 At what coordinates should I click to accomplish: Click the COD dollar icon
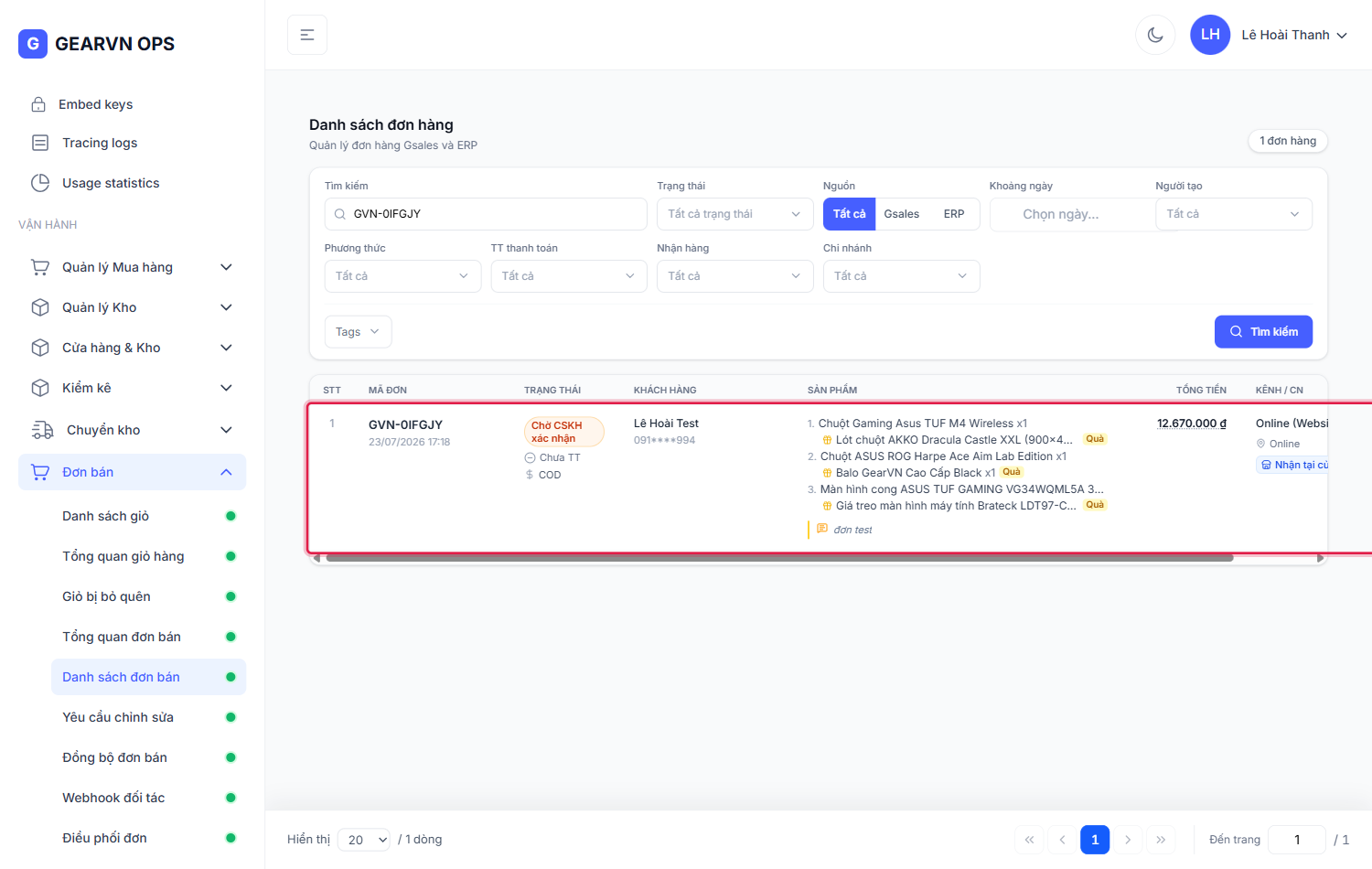click(x=530, y=475)
